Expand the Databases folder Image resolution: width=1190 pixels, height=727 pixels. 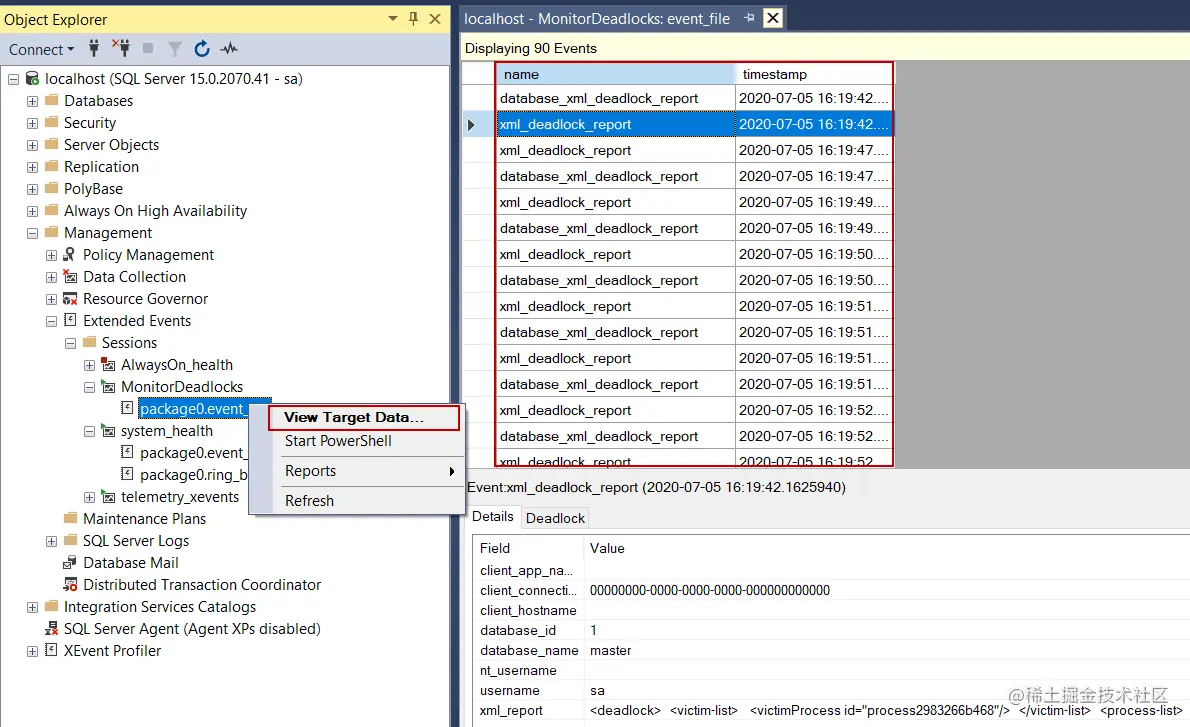32,101
